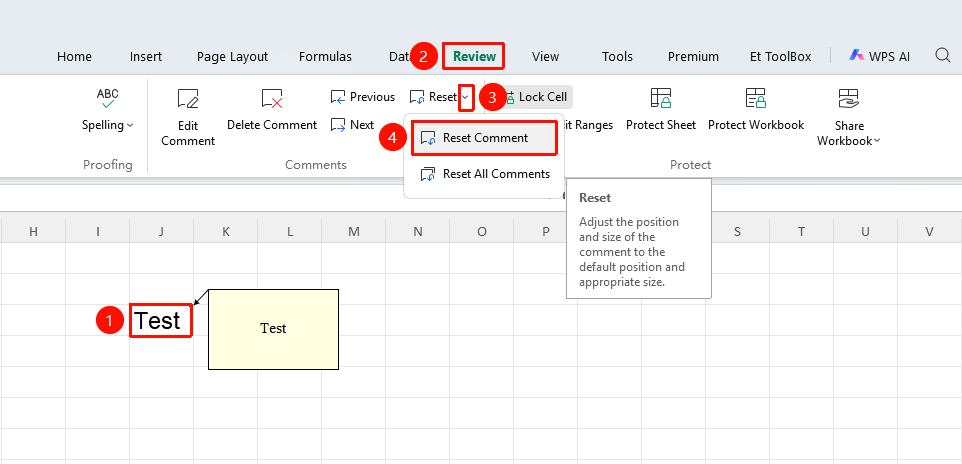
Task: Jump to the Next comment
Action: click(x=352, y=125)
